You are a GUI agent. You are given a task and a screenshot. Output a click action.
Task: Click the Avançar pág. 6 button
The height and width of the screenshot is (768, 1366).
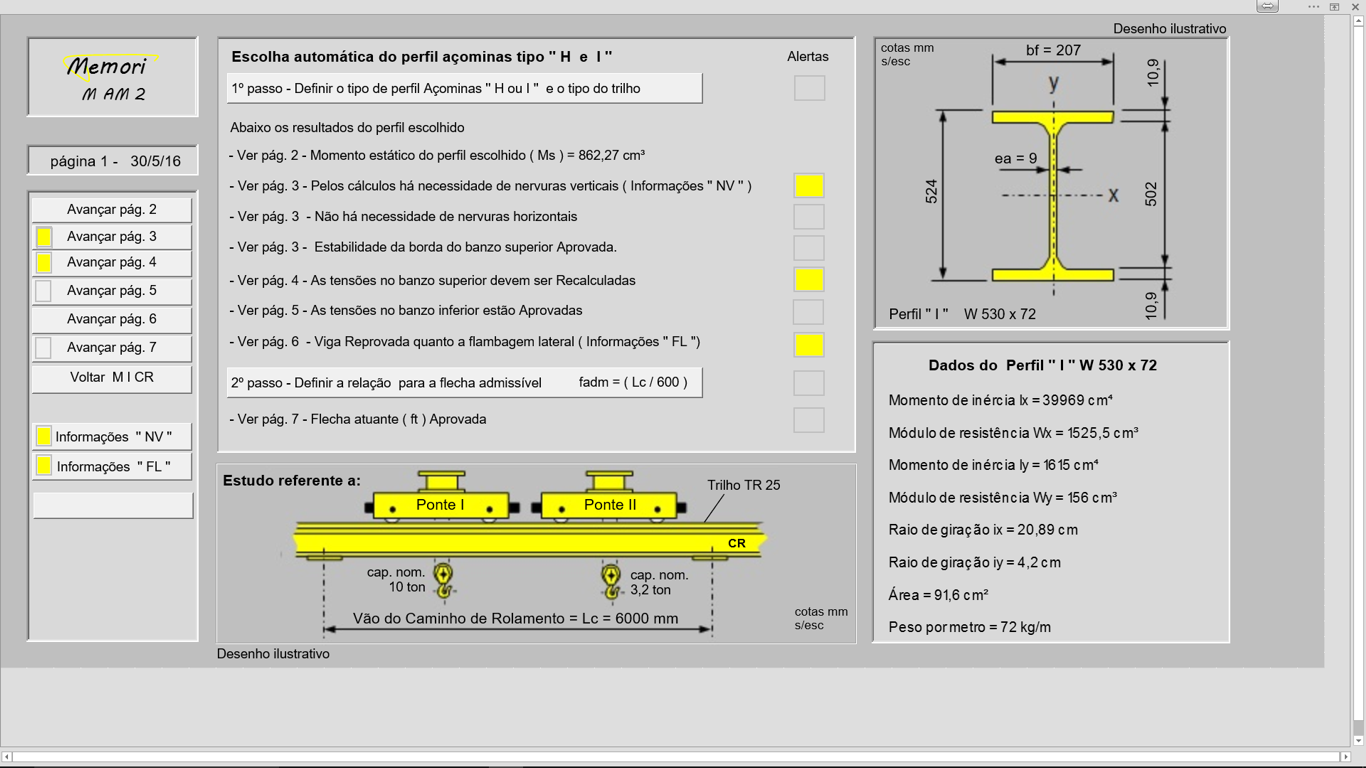[x=112, y=318]
